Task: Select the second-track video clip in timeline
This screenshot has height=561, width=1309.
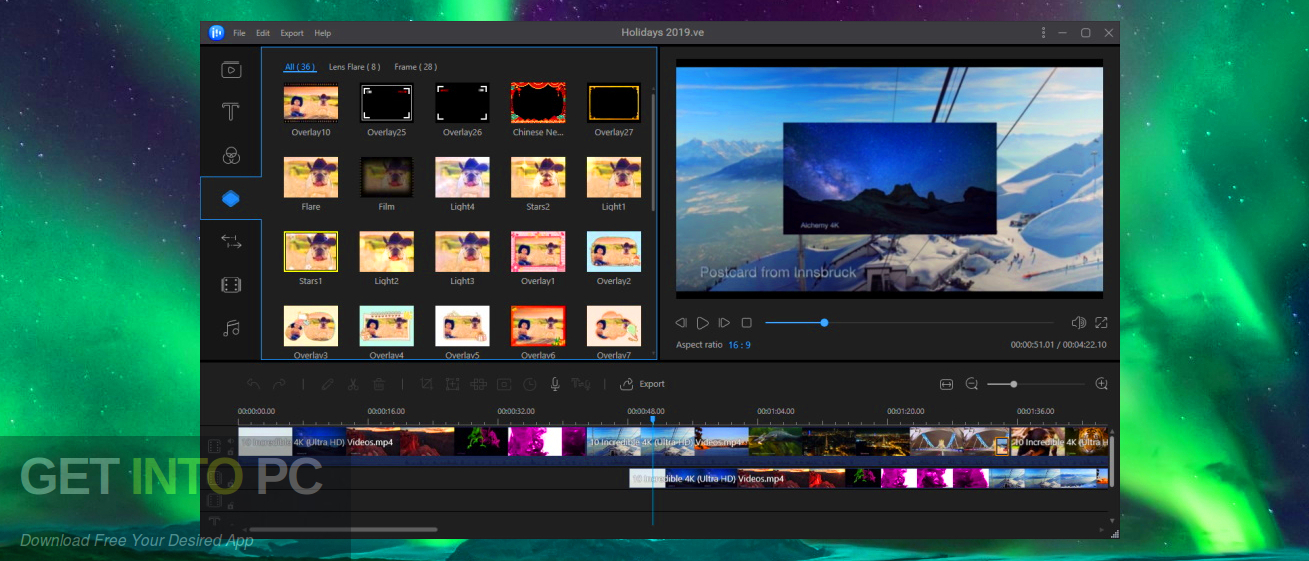Action: click(x=868, y=478)
